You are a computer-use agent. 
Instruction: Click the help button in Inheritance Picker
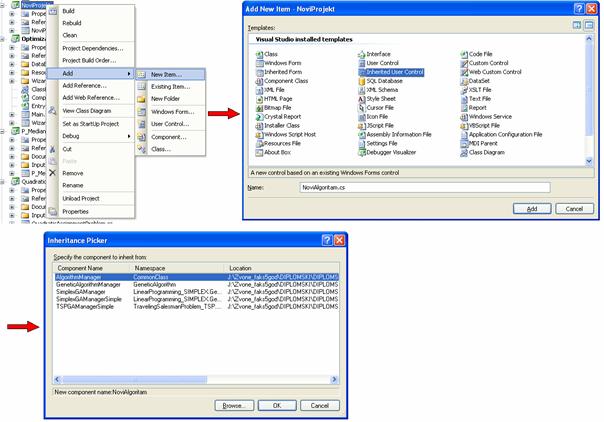click(324, 242)
